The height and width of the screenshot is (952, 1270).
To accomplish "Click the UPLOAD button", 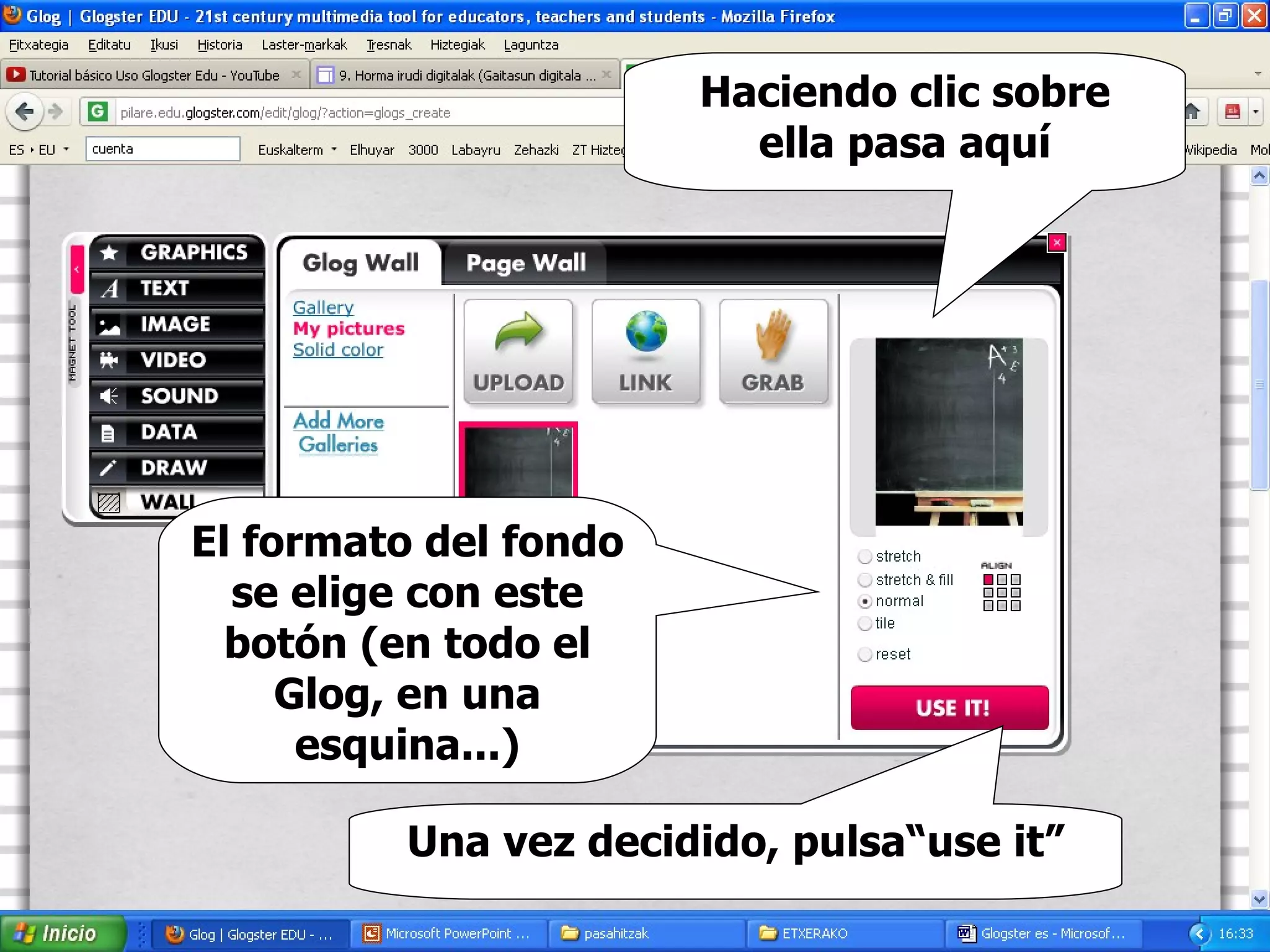I will click(x=518, y=351).
